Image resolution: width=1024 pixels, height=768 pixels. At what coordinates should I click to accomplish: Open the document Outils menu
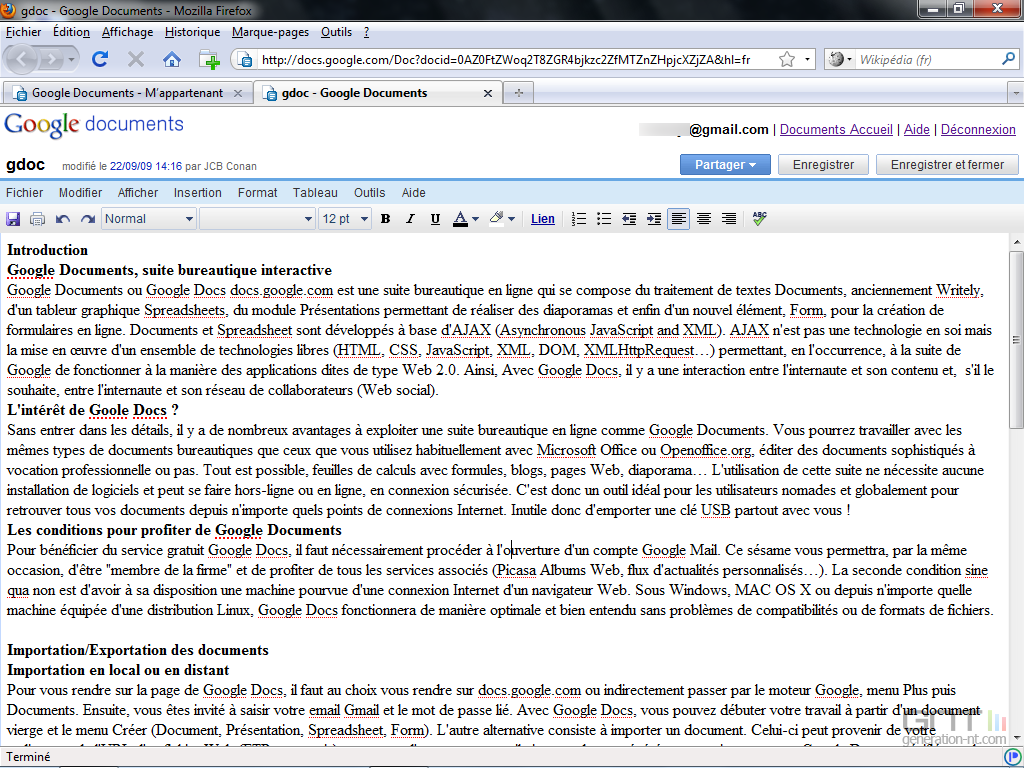(370, 193)
